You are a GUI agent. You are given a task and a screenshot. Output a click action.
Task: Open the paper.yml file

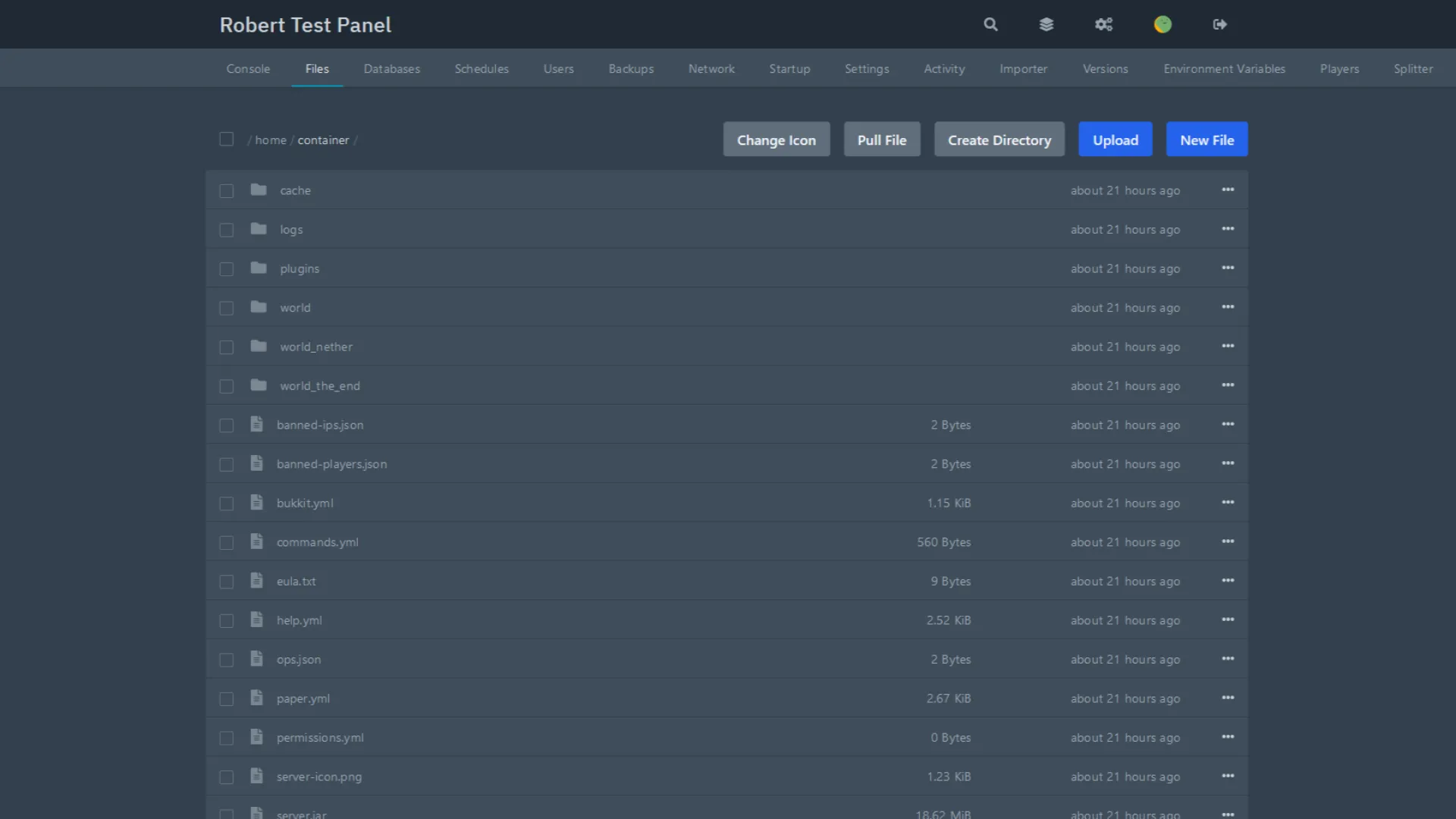pyautogui.click(x=303, y=698)
